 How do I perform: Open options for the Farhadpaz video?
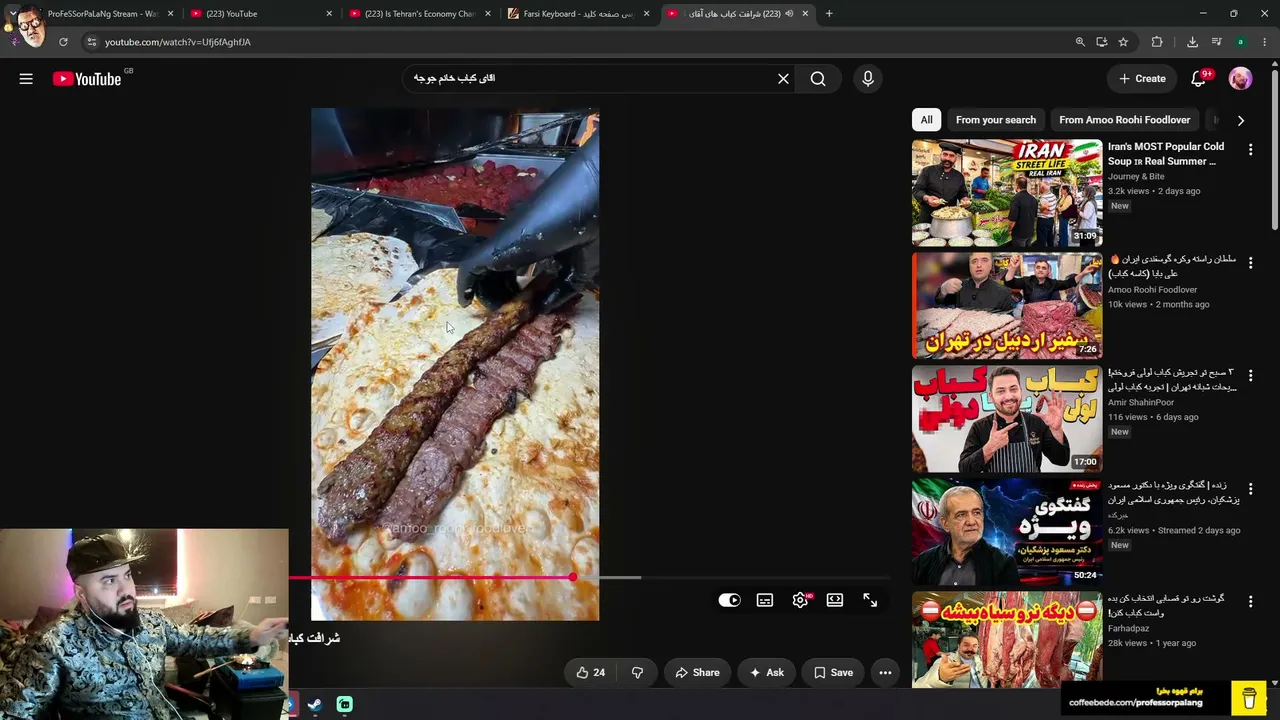coord(1250,602)
